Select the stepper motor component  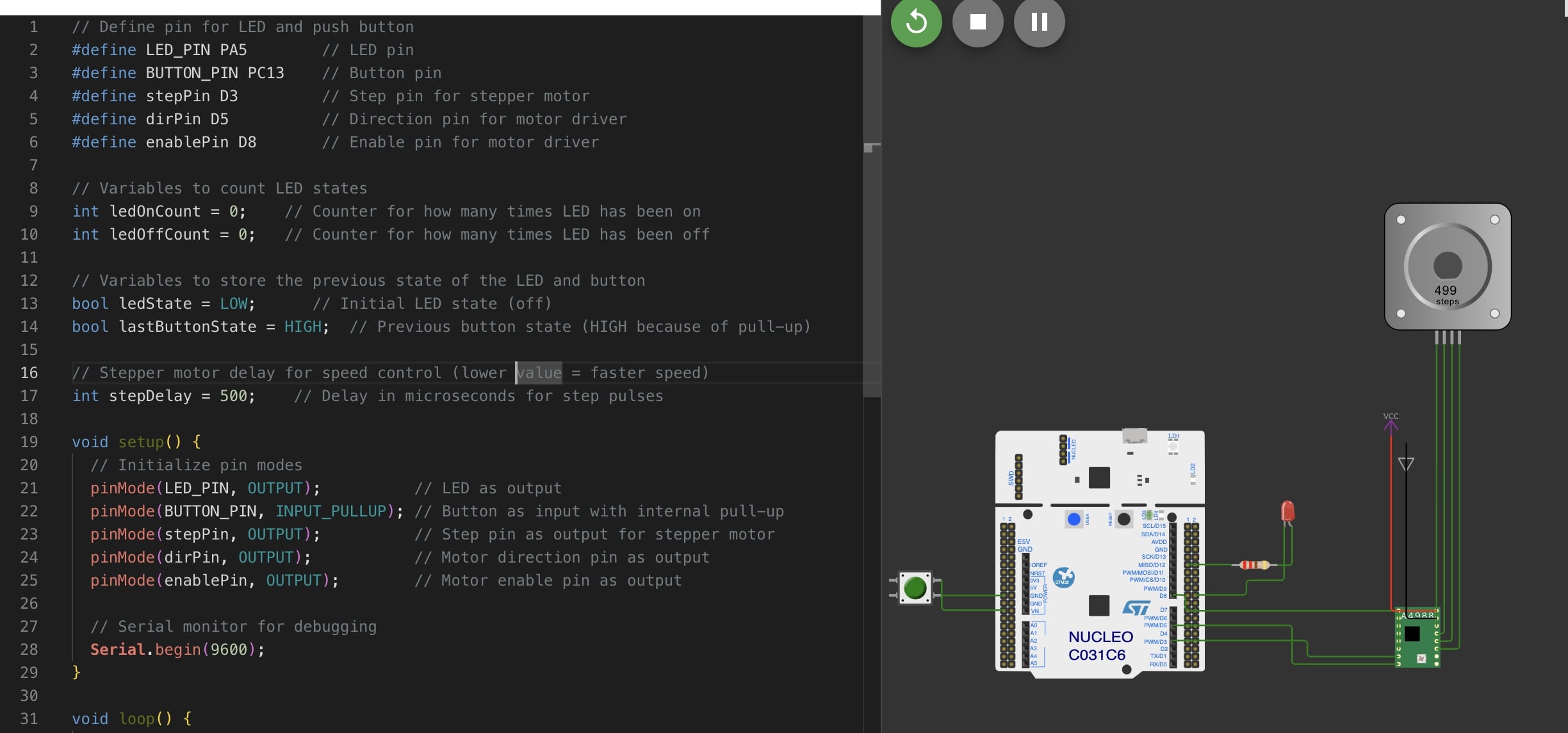pyautogui.click(x=1448, y=267)
